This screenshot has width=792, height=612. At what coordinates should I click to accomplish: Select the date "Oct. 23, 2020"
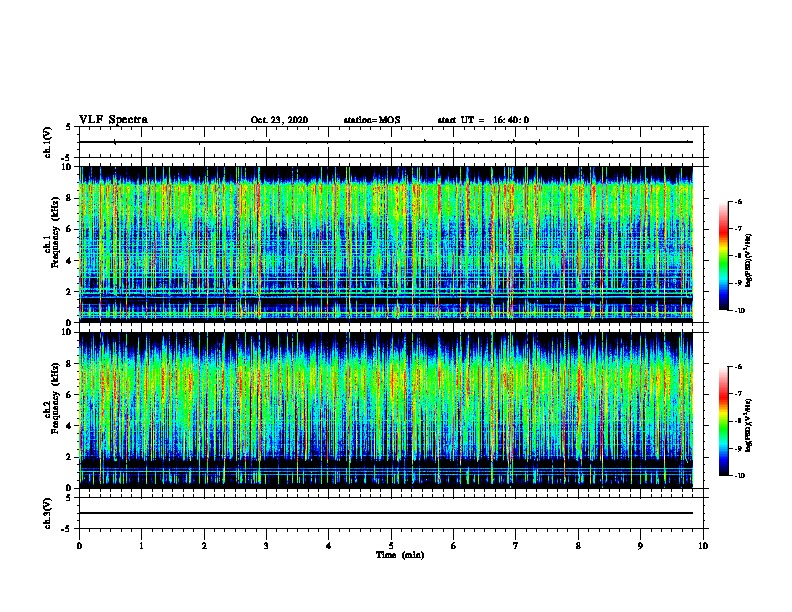(x=279, y=120)
